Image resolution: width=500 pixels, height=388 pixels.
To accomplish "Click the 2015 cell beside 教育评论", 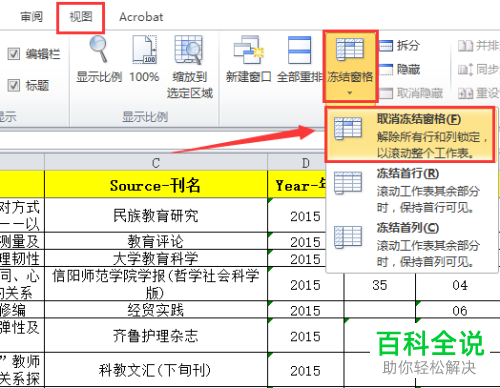I will tap(297, 241).
